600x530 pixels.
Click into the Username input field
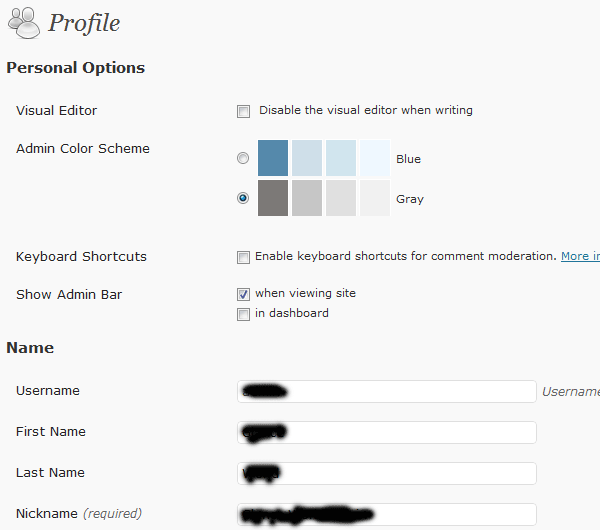tap(386, 391)
